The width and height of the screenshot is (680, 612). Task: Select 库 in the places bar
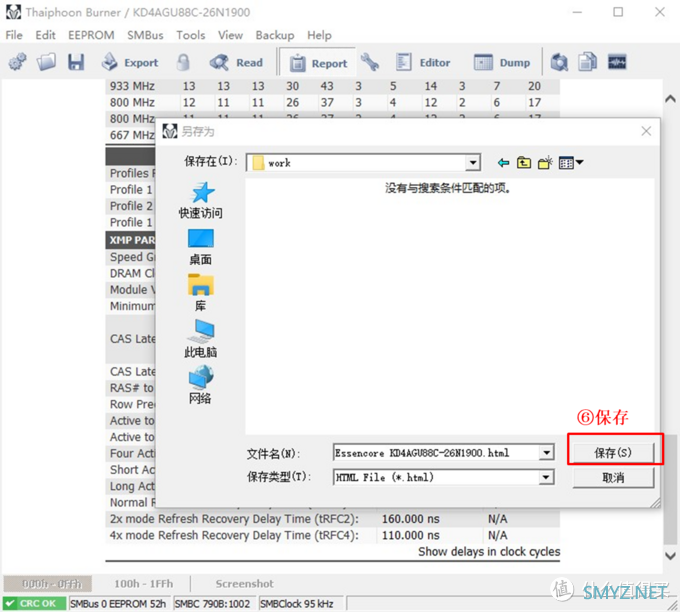[200, 293]
